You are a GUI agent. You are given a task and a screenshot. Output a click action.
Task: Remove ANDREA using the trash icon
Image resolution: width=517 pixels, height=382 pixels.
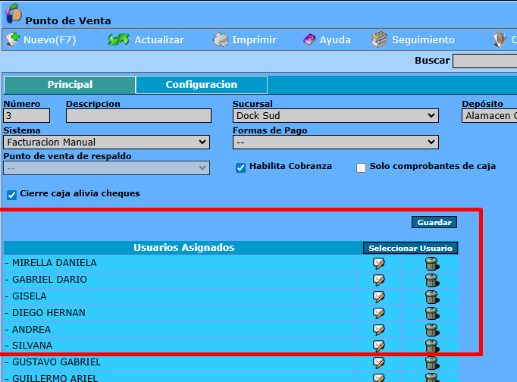tap(432, 330)
